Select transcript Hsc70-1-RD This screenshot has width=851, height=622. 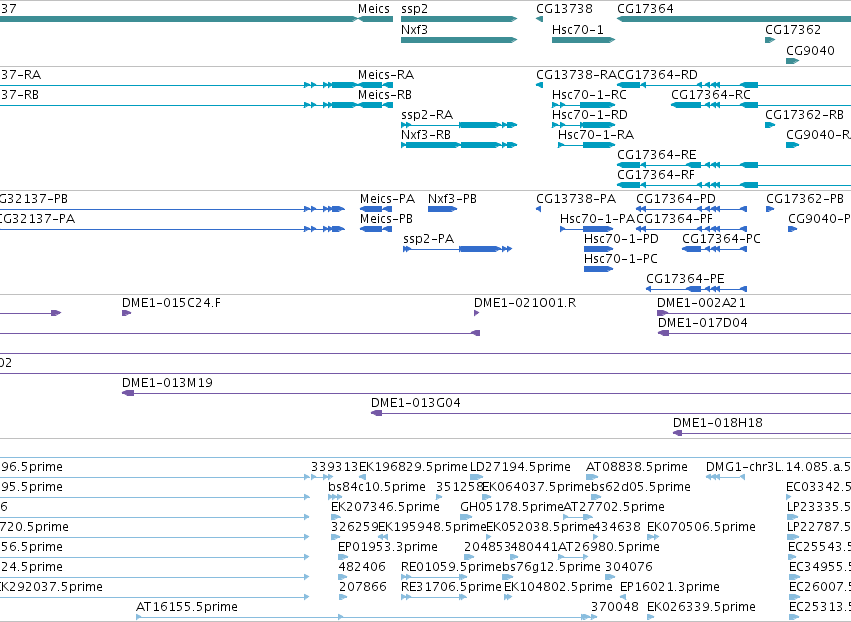click(590, 115)
